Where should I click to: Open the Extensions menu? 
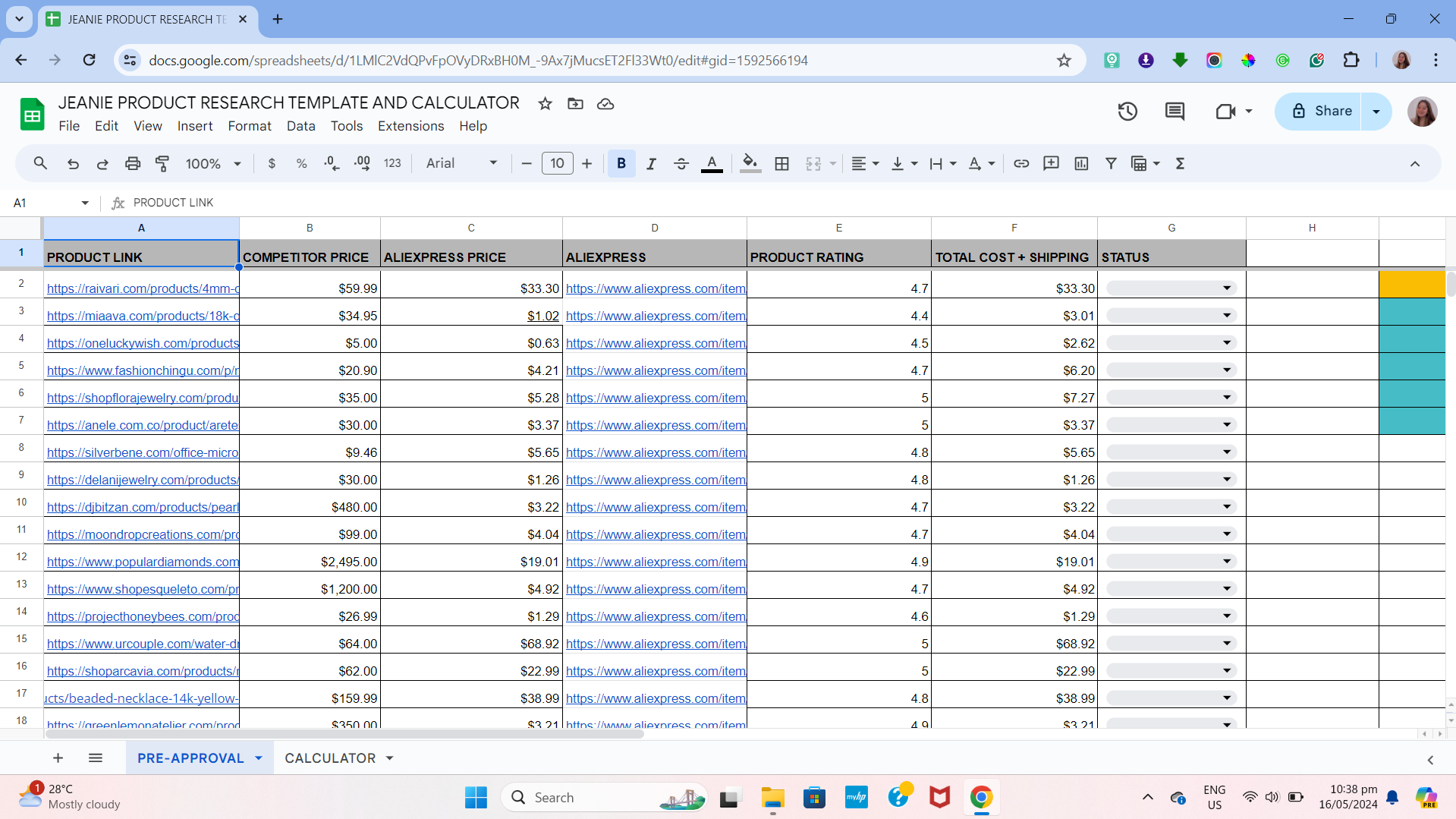click(x=410, y=126)
